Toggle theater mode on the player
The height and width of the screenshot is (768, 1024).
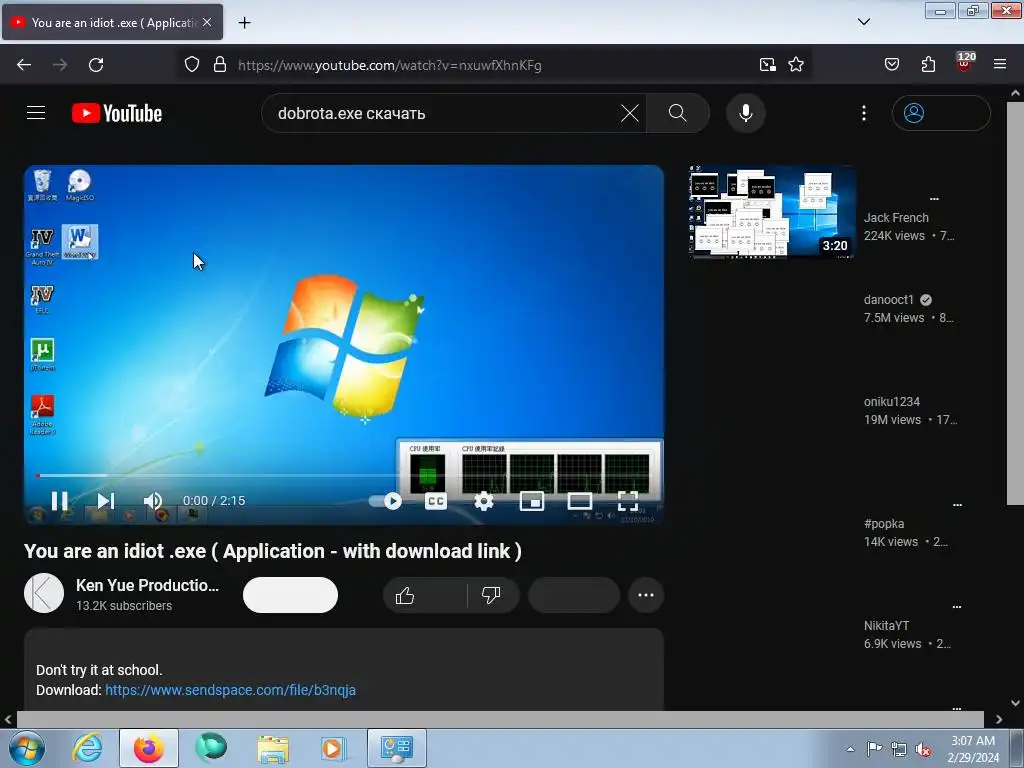580,501
